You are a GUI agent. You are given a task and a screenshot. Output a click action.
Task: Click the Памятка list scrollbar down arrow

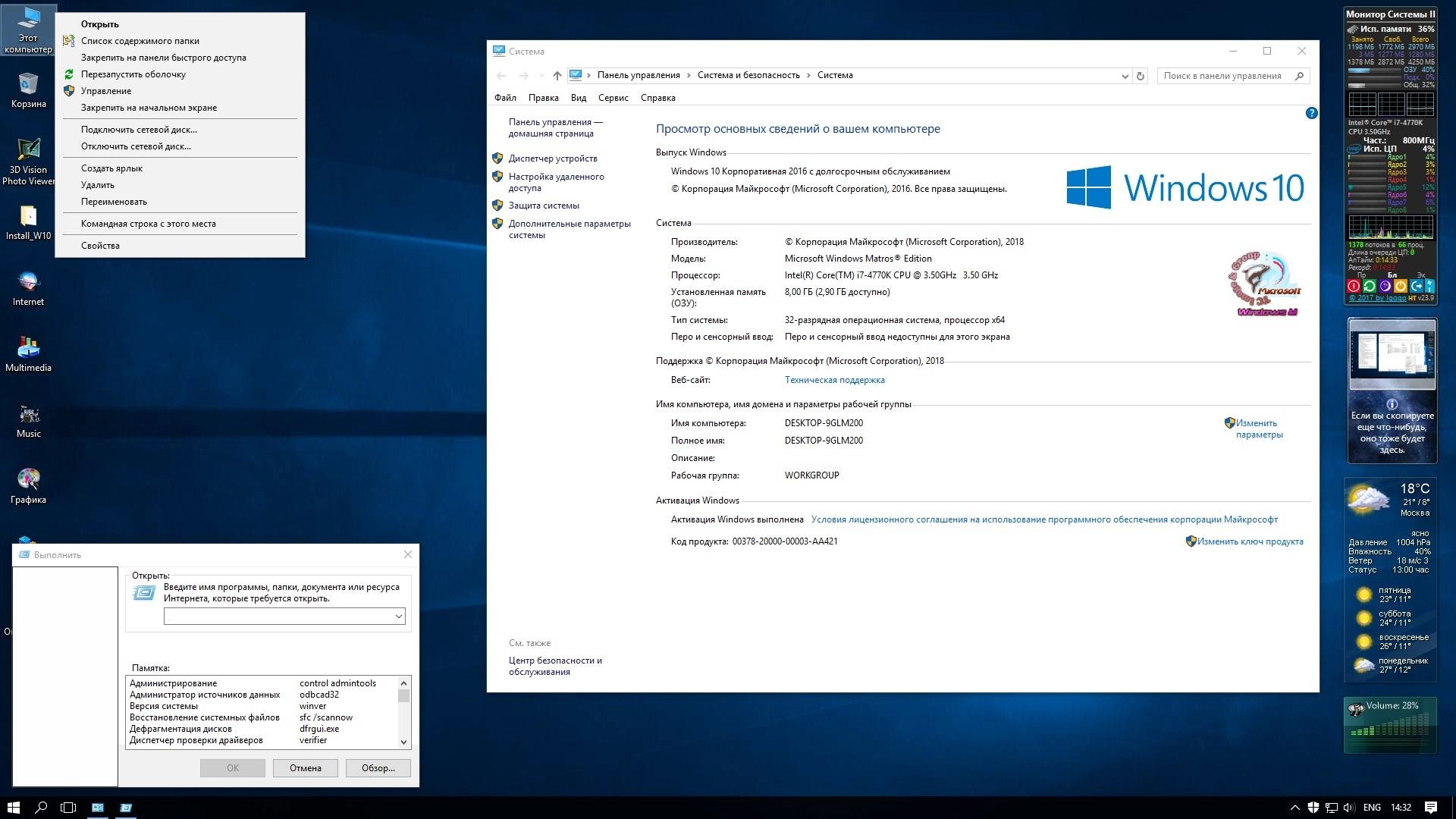403,742
